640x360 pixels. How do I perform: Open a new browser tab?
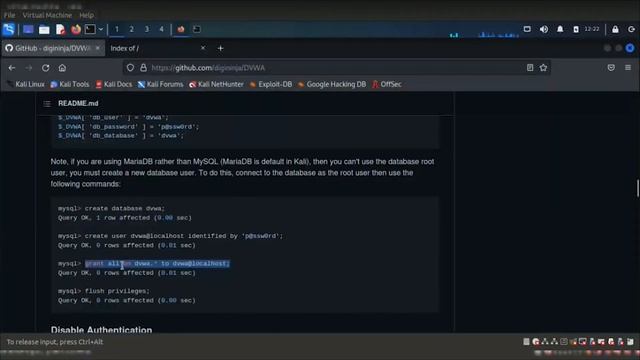(220, 48)
